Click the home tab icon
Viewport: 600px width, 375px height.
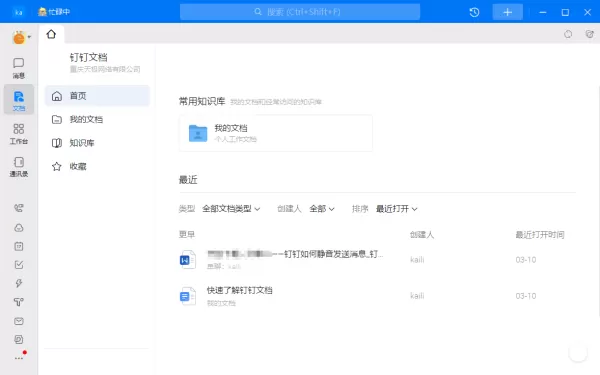click(51, 34)
